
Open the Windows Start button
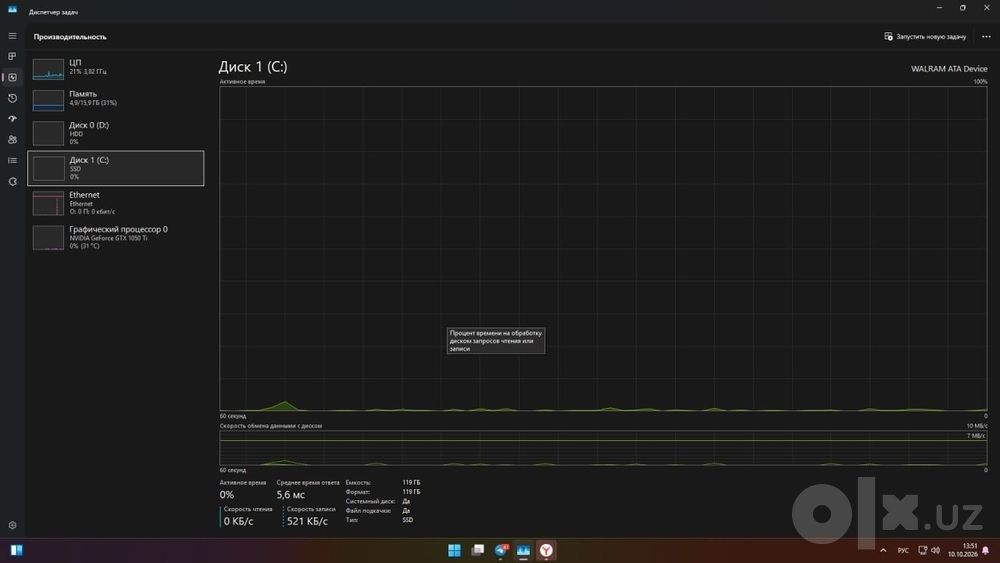(x=454, y=550)
